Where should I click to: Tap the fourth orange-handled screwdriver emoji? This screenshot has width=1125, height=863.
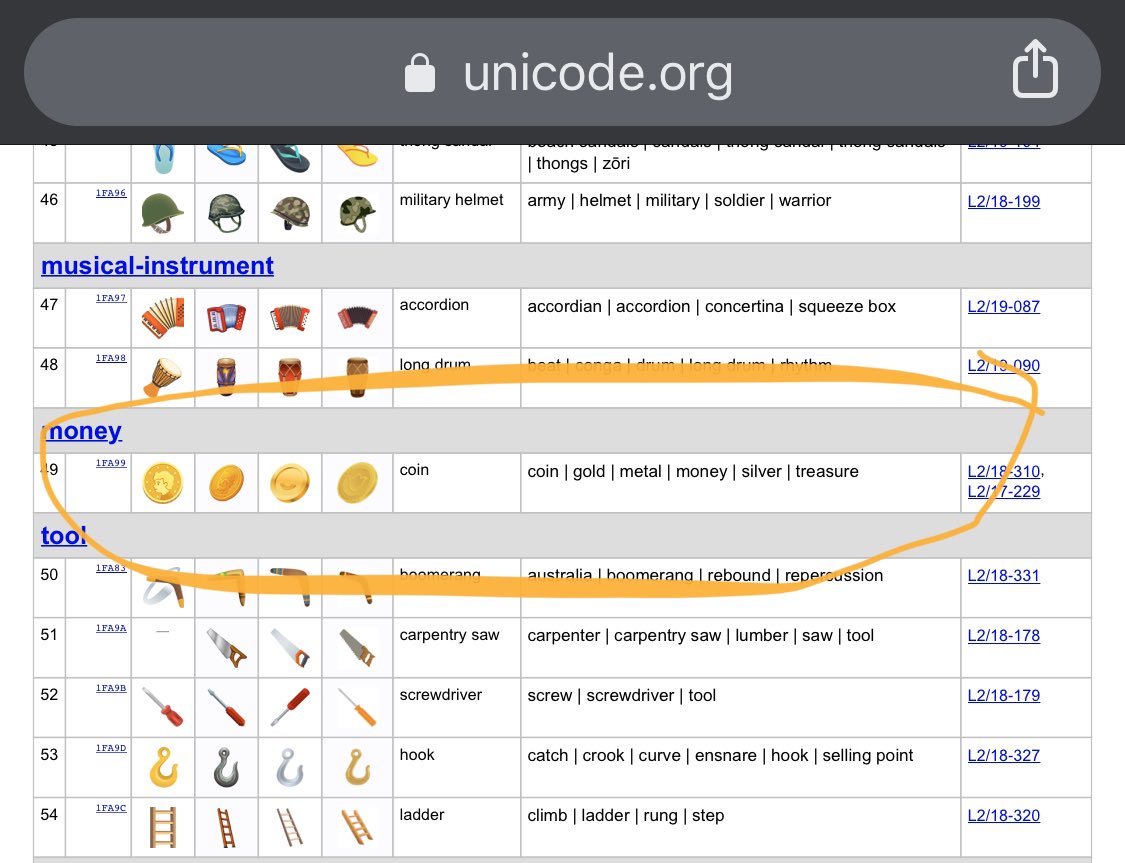click(x=357, y=707)
